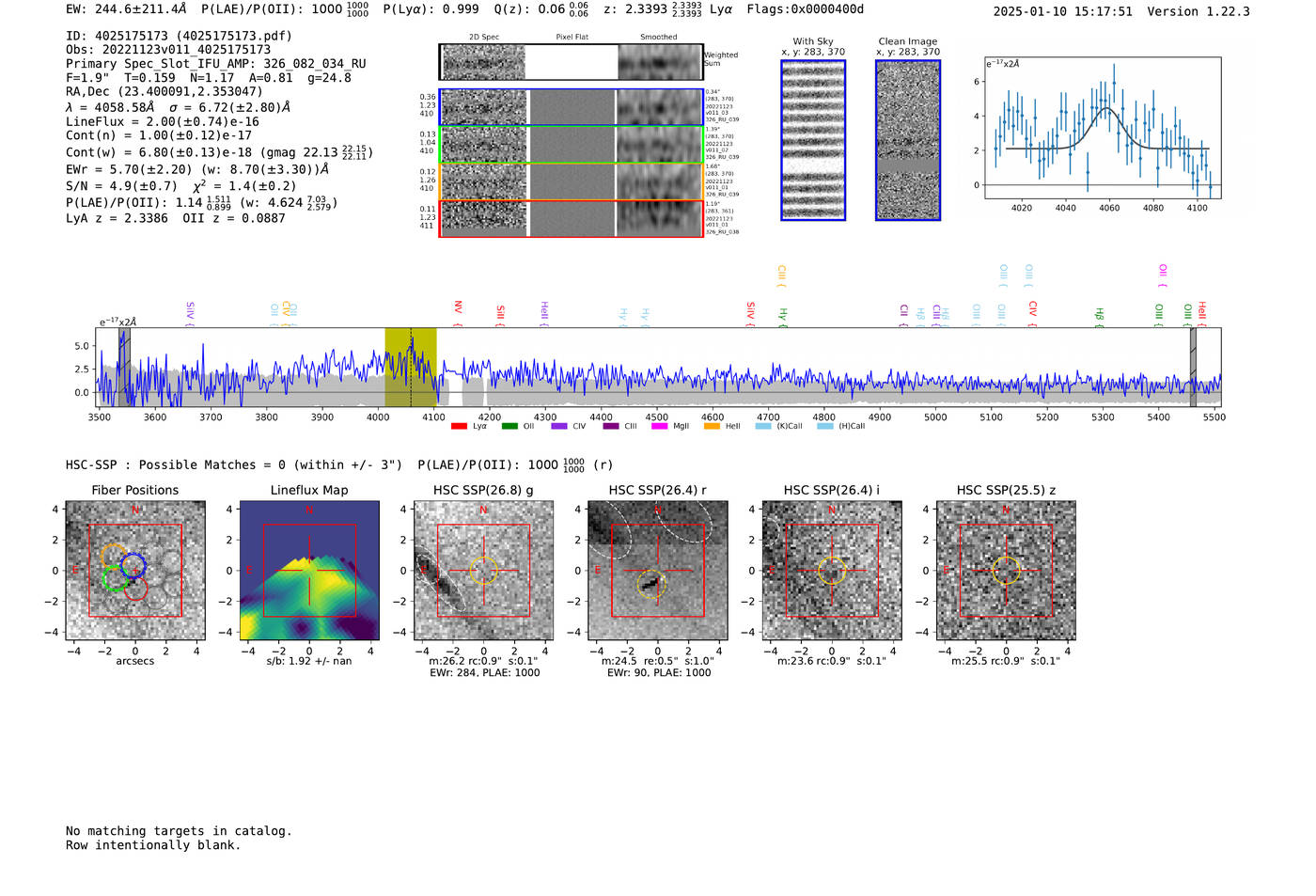Click the P(LAE)/P(OII): 1.14 line
Screen dimensions: 1316x896
pyautogui.click(x=202, y=202)
